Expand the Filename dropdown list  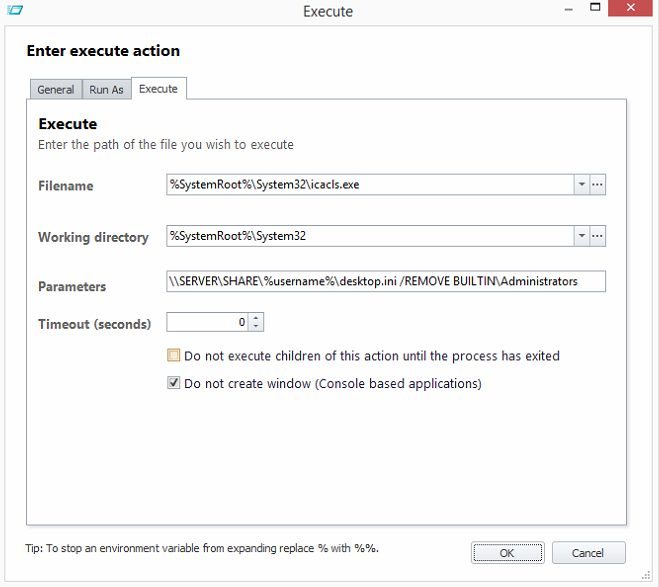(582, 185)
